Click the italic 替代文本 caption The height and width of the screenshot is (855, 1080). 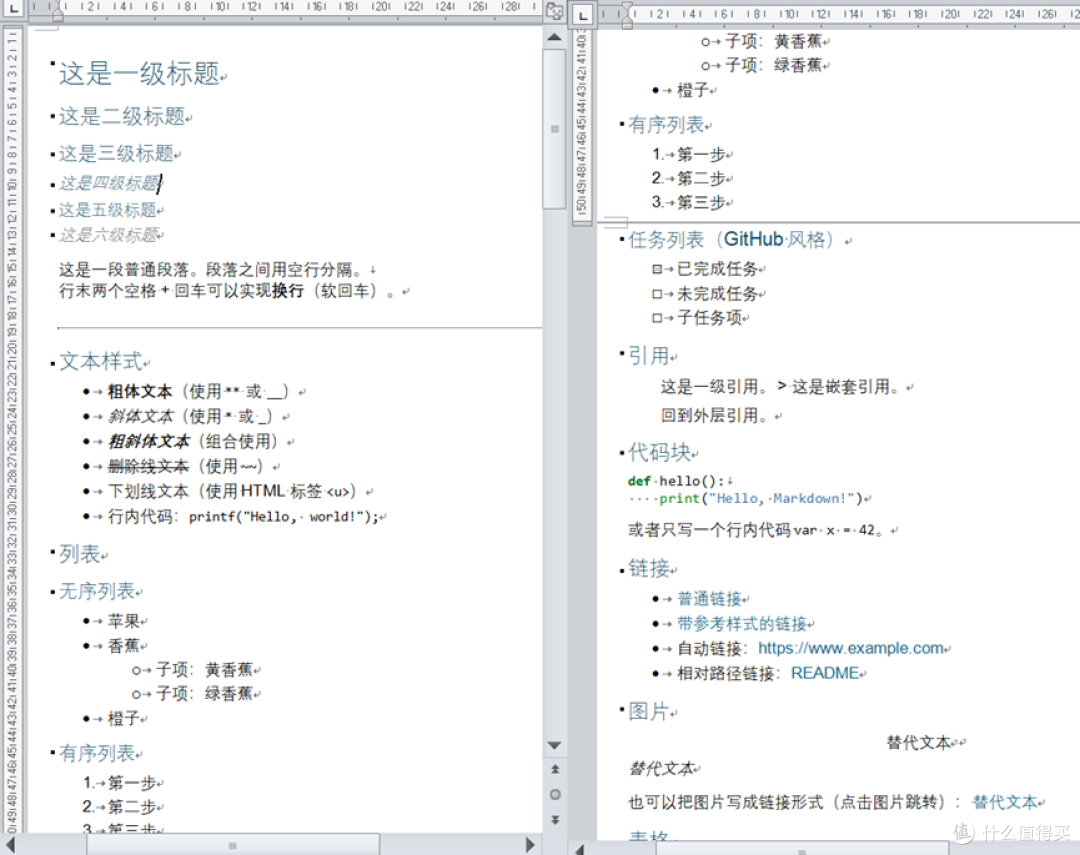(661, 769)
